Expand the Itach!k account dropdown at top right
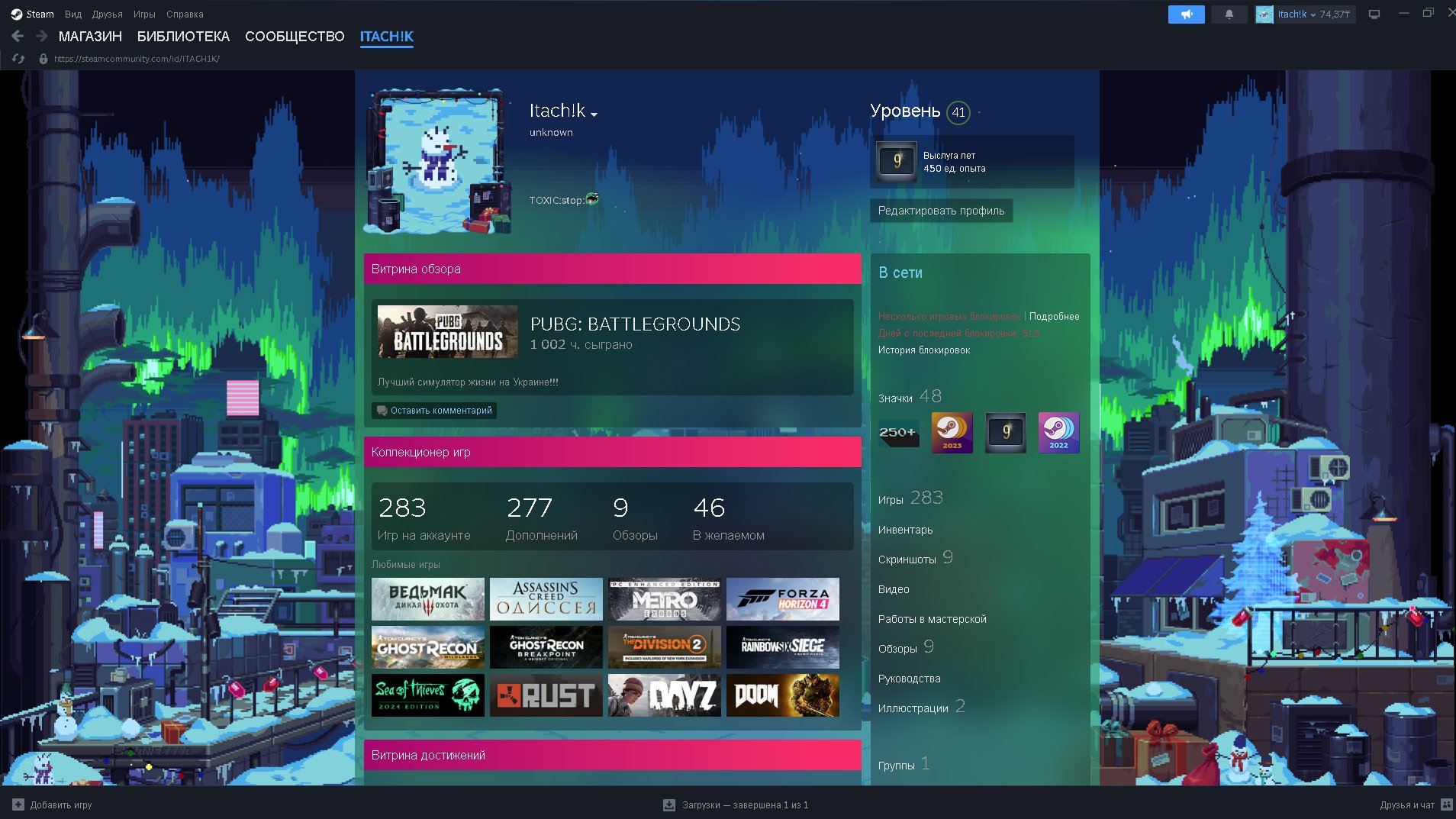This screenshot has width=1456, height=819. 1305,15
